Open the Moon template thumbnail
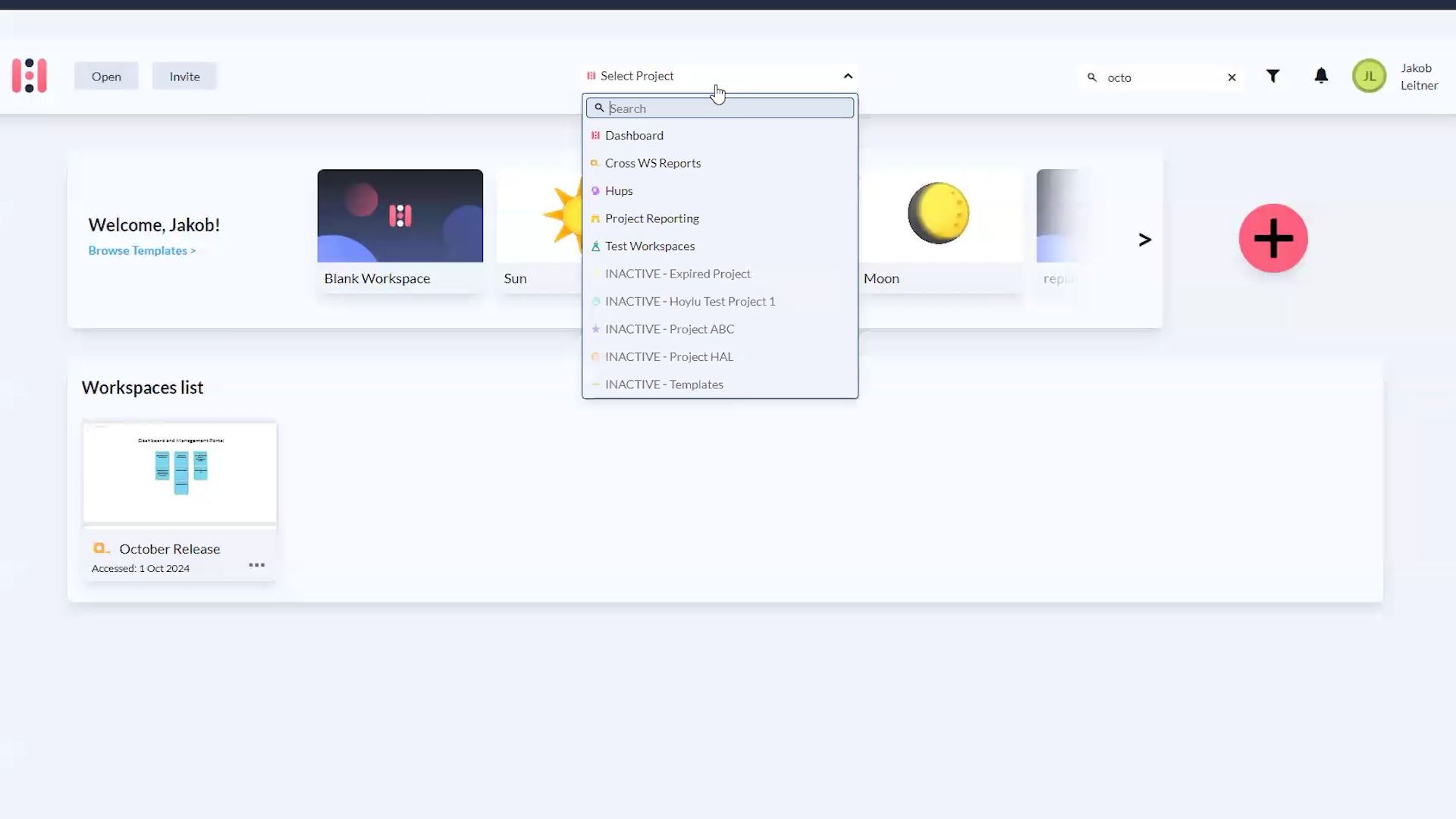 click(940, 215)
